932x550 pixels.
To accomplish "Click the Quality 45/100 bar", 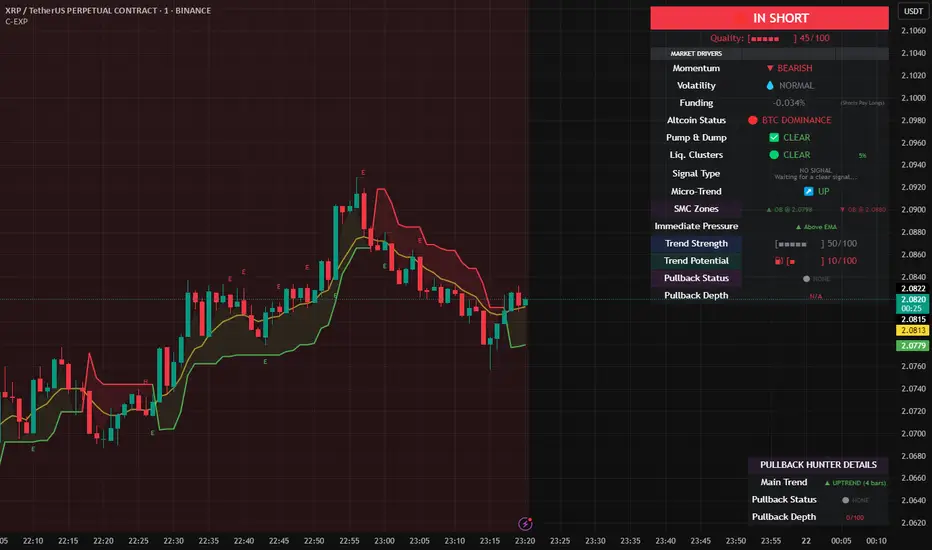I will [x=770, y=38].
